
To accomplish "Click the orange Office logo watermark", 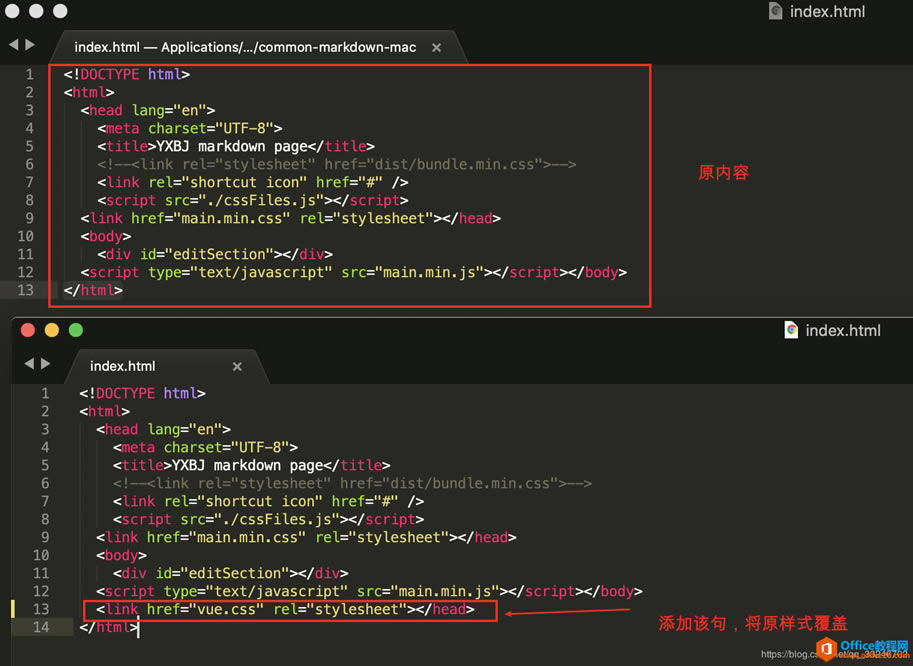I will tap(826, 649).
